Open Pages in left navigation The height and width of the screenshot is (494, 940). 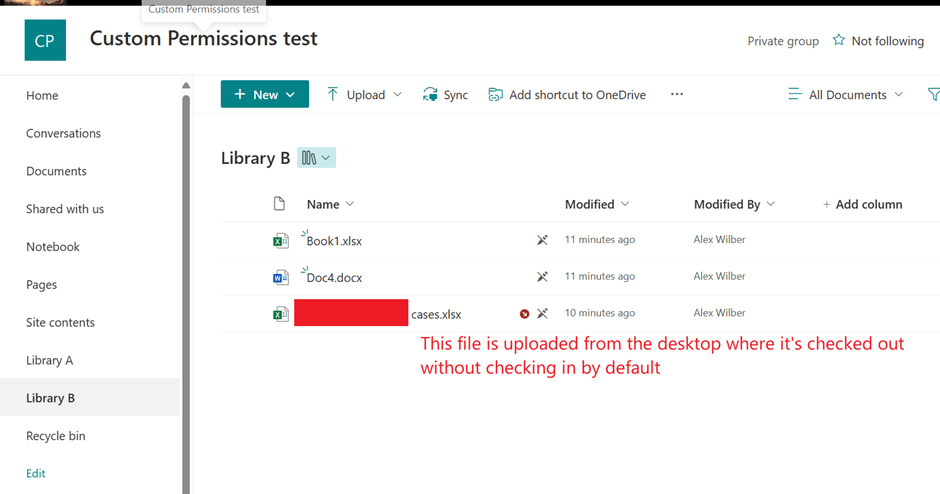coord(41,284)
